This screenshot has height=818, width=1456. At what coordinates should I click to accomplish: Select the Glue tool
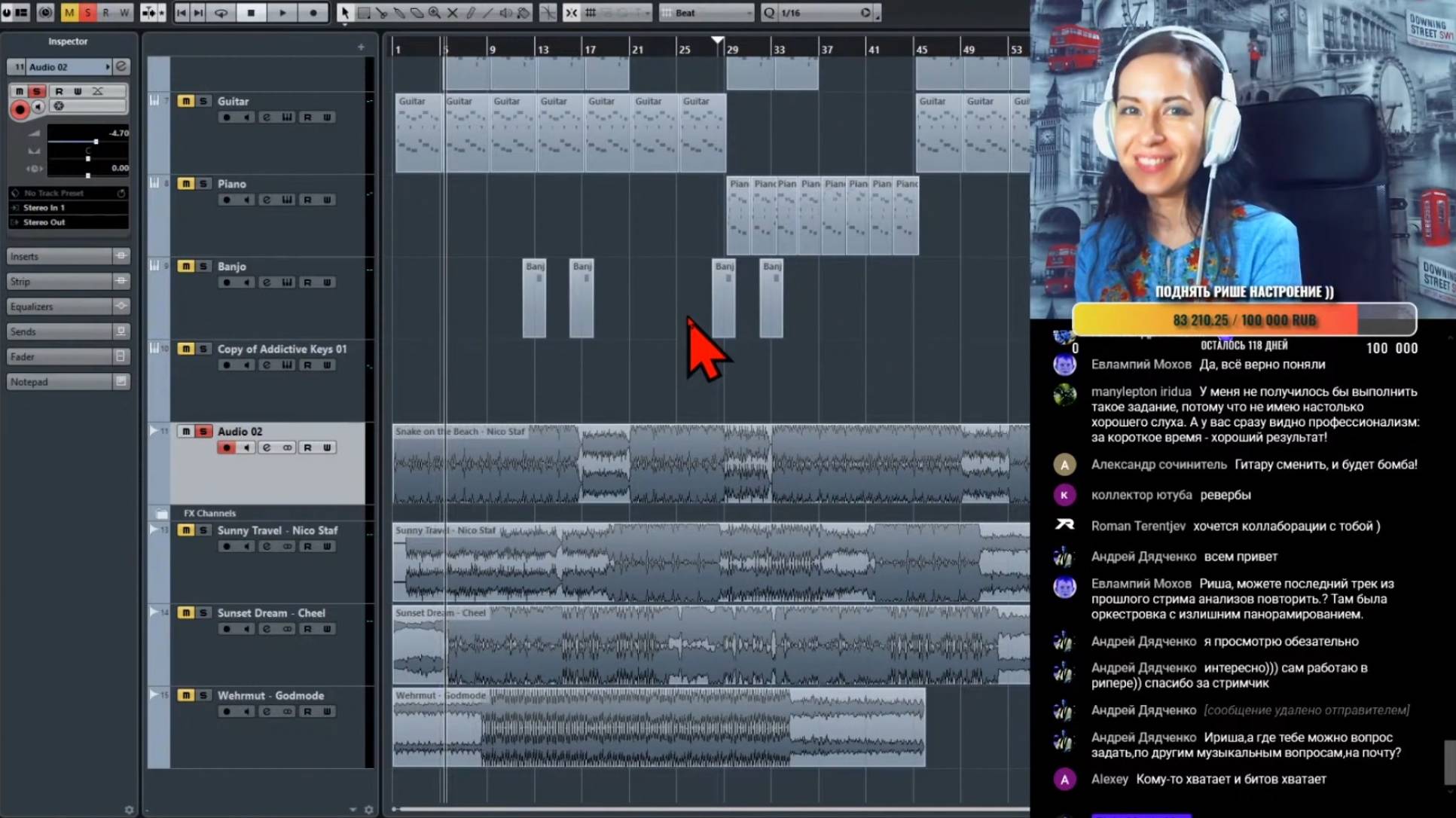click(x=399, y=13)
